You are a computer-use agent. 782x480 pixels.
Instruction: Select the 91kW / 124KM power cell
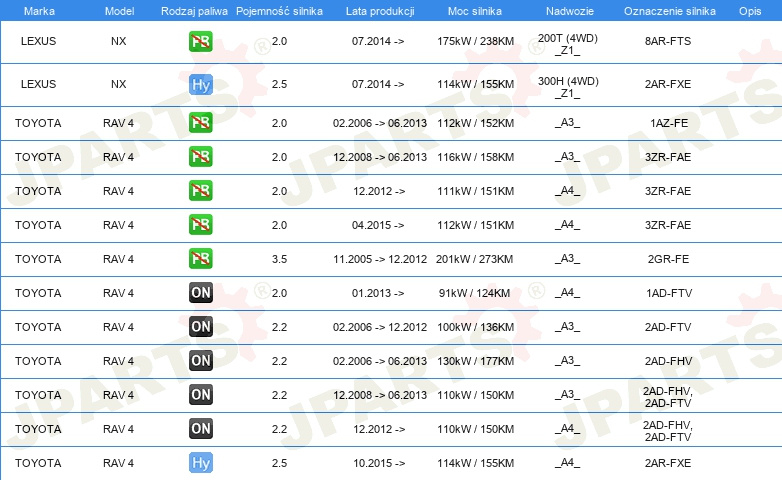click(474, 293)
